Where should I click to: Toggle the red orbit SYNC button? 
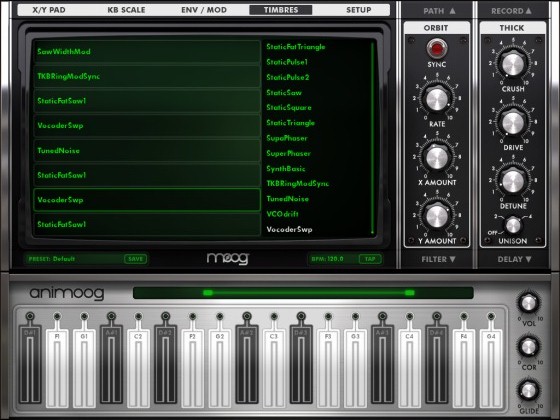[437, 49]
